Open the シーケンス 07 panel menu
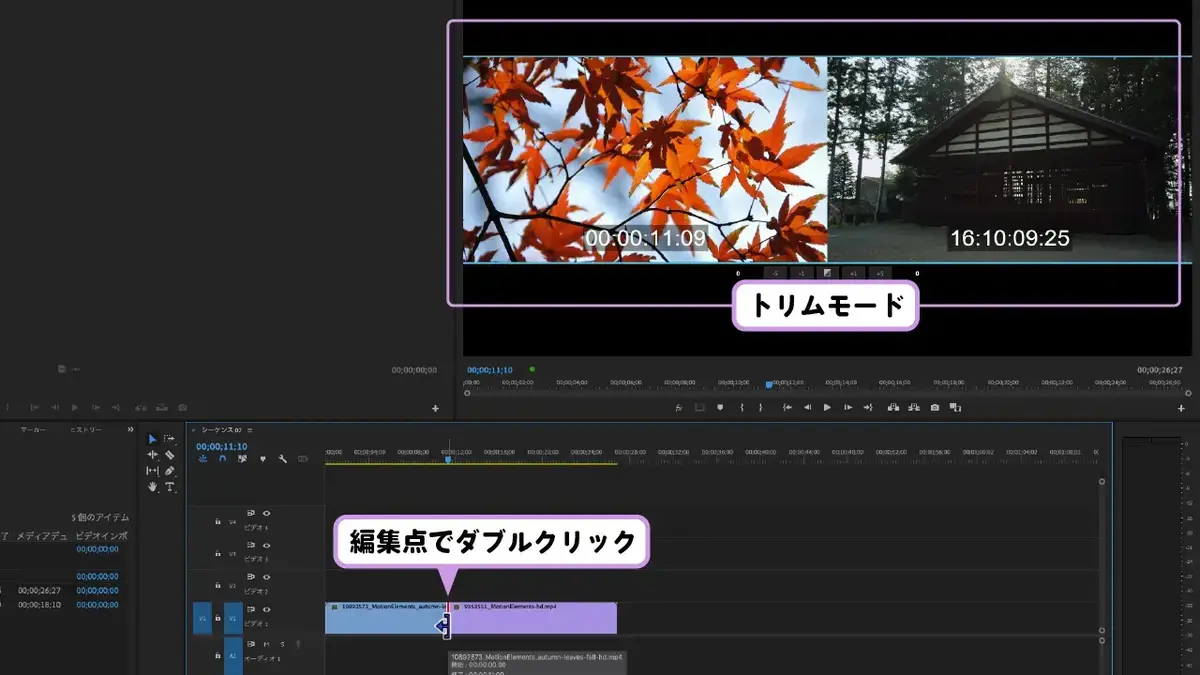This screenshot has height=675, width=1200. 250,429
